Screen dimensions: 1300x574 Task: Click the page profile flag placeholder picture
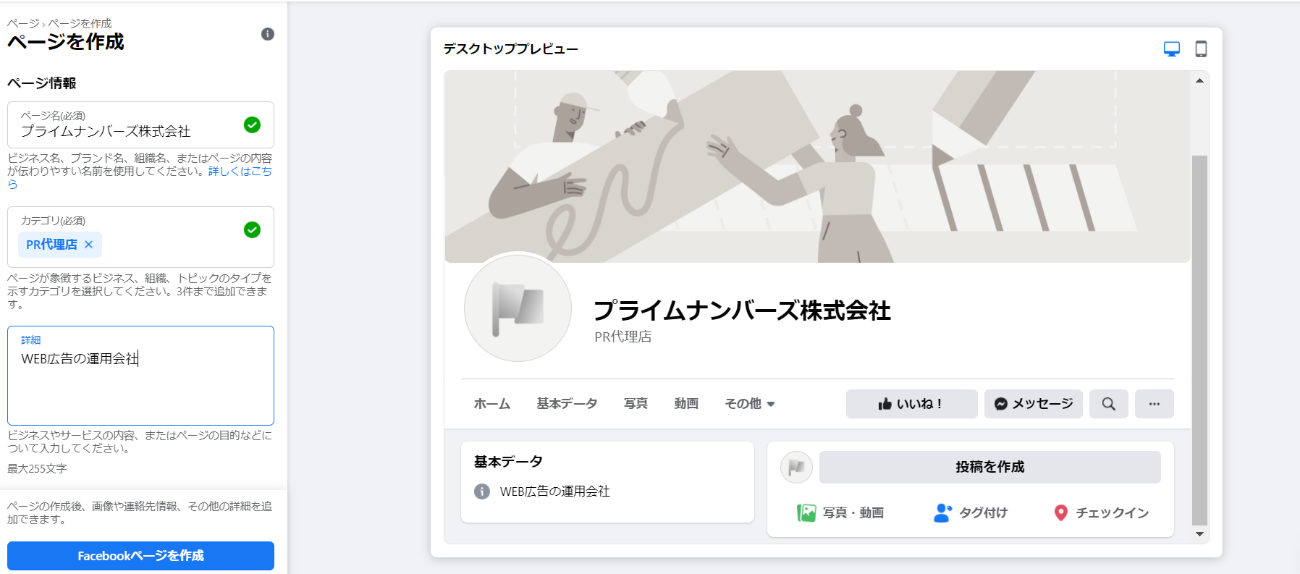click(518, 308)
